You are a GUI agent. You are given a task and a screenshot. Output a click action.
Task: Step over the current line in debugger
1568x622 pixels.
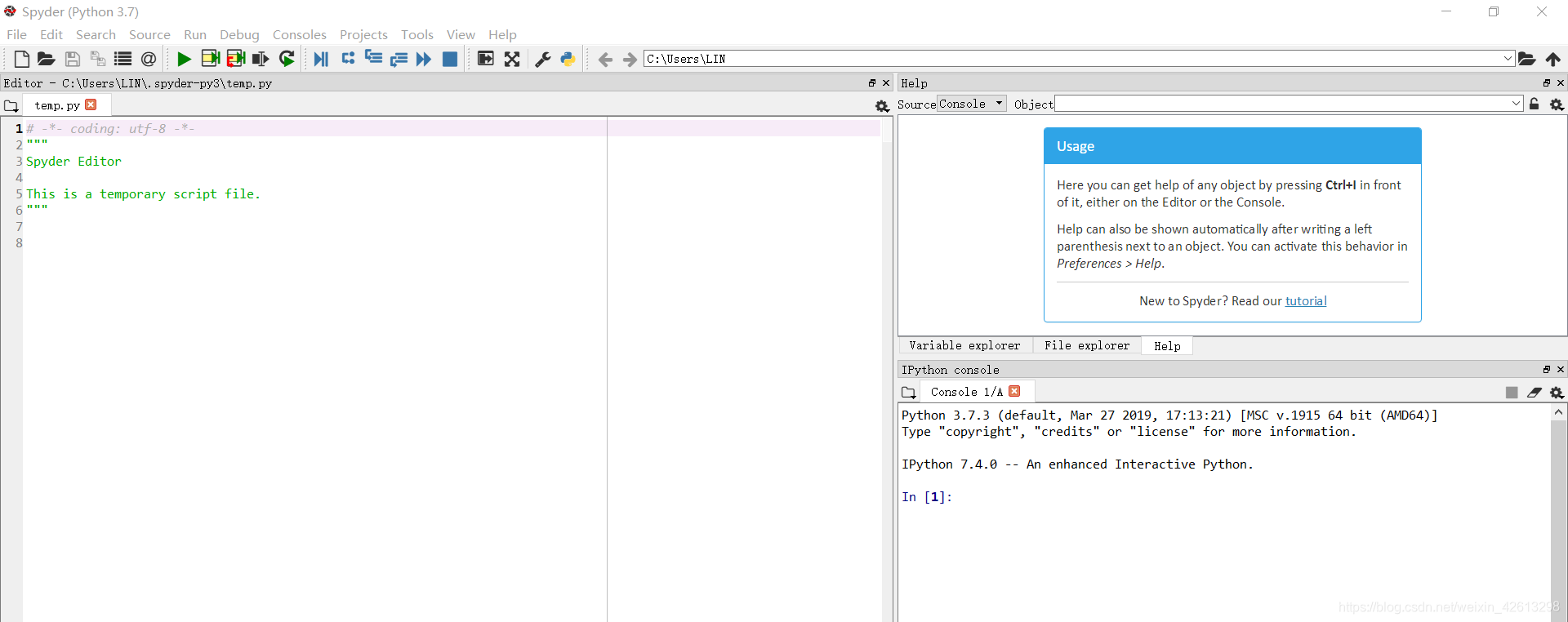348,59
